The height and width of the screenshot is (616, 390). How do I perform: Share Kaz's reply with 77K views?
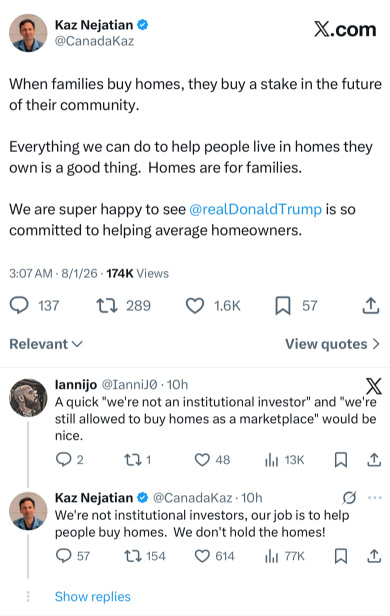pos(374,556)
